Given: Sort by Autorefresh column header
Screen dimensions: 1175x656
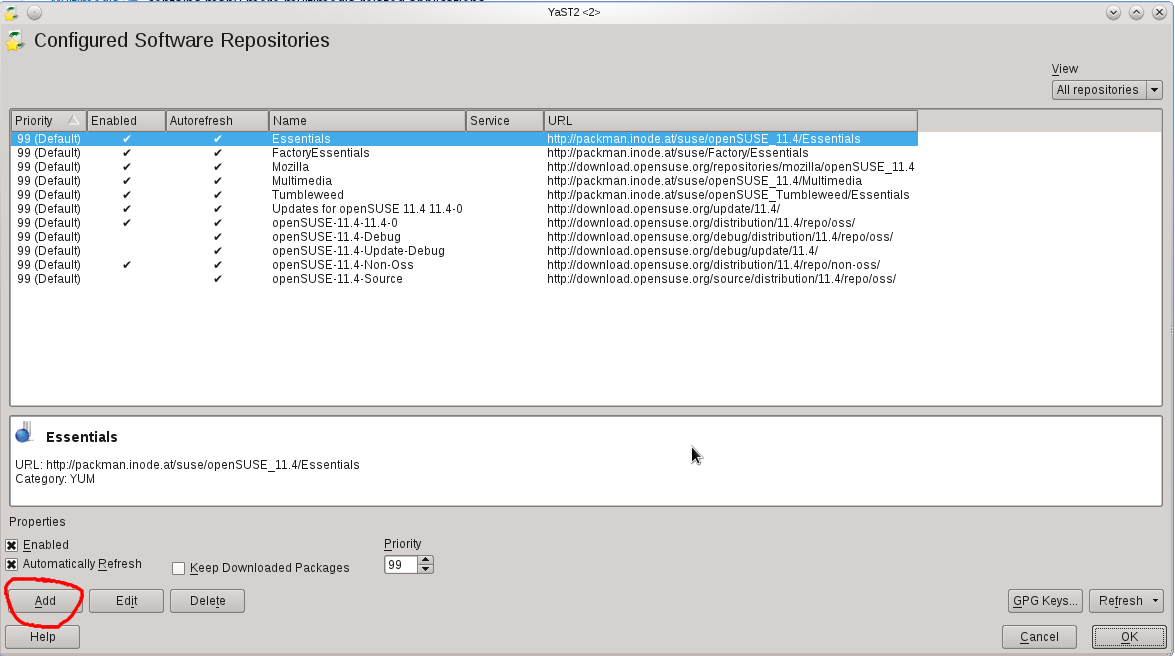Looking at the screenshot, I should click(x=217, y=121).
